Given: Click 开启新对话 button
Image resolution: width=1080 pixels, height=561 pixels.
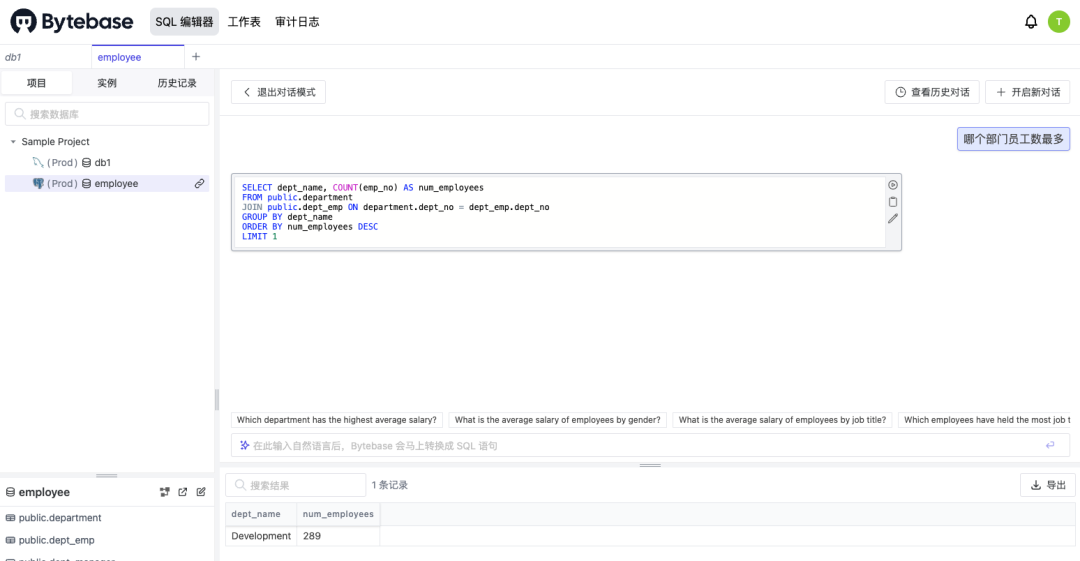Looking at the screenshot, I should (x=1028, y=92).
